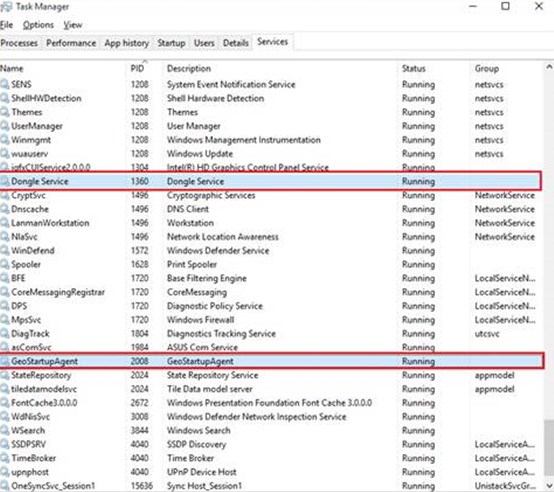Click the scrollbar up arrow
This screenshot has width=554, height=492.
[x=549, y=67]
